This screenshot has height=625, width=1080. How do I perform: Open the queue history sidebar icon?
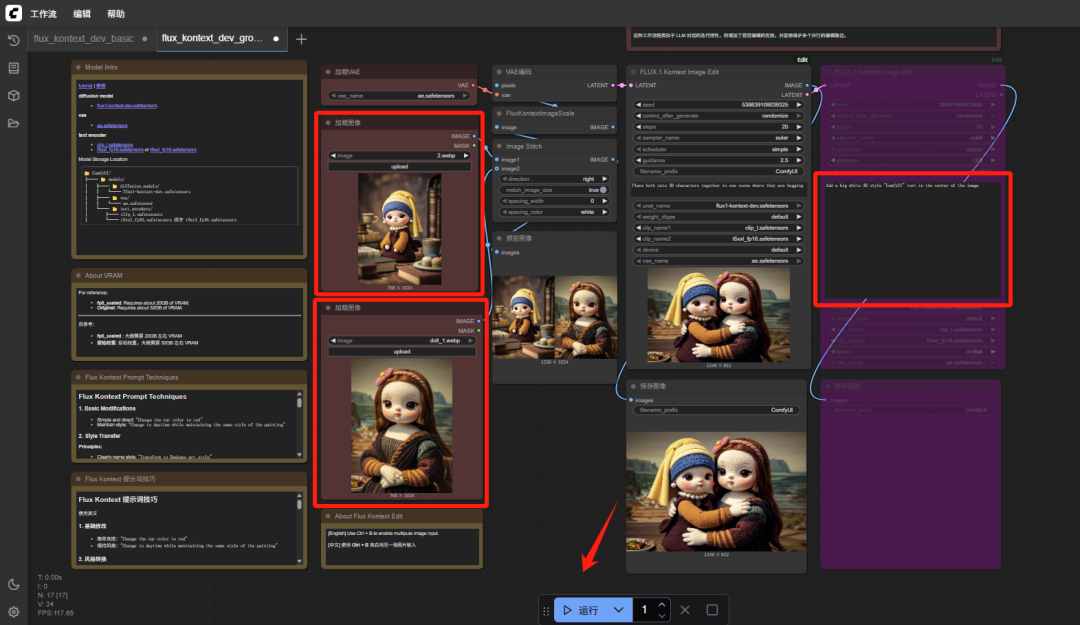point(14,40)
